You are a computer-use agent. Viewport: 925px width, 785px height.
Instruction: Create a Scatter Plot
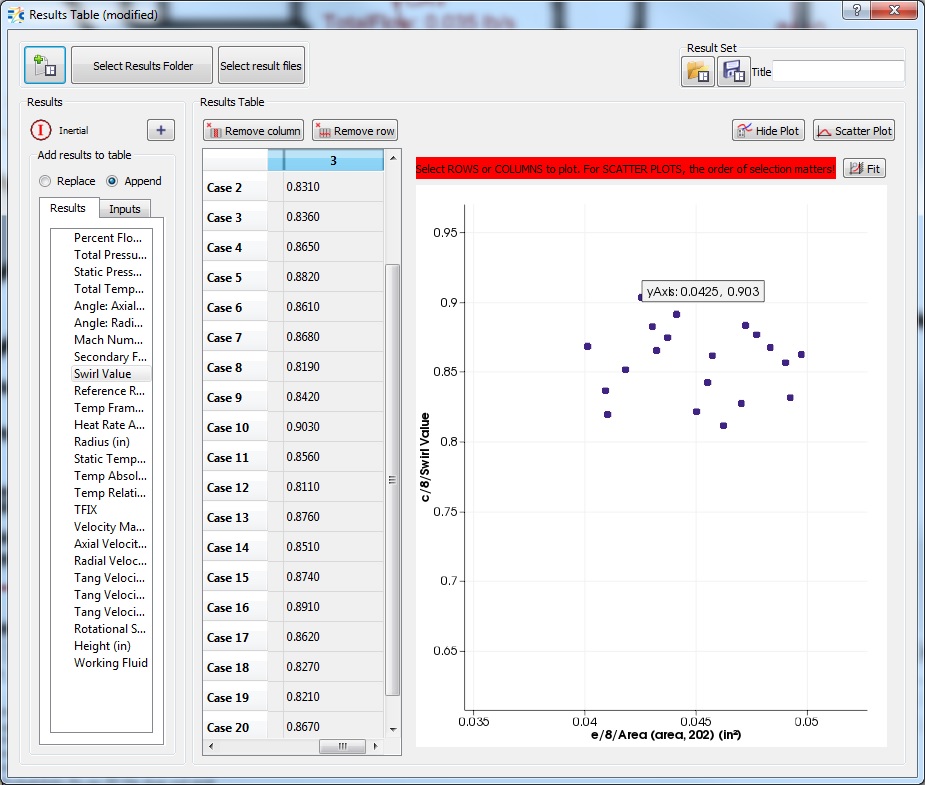[853, 131]
